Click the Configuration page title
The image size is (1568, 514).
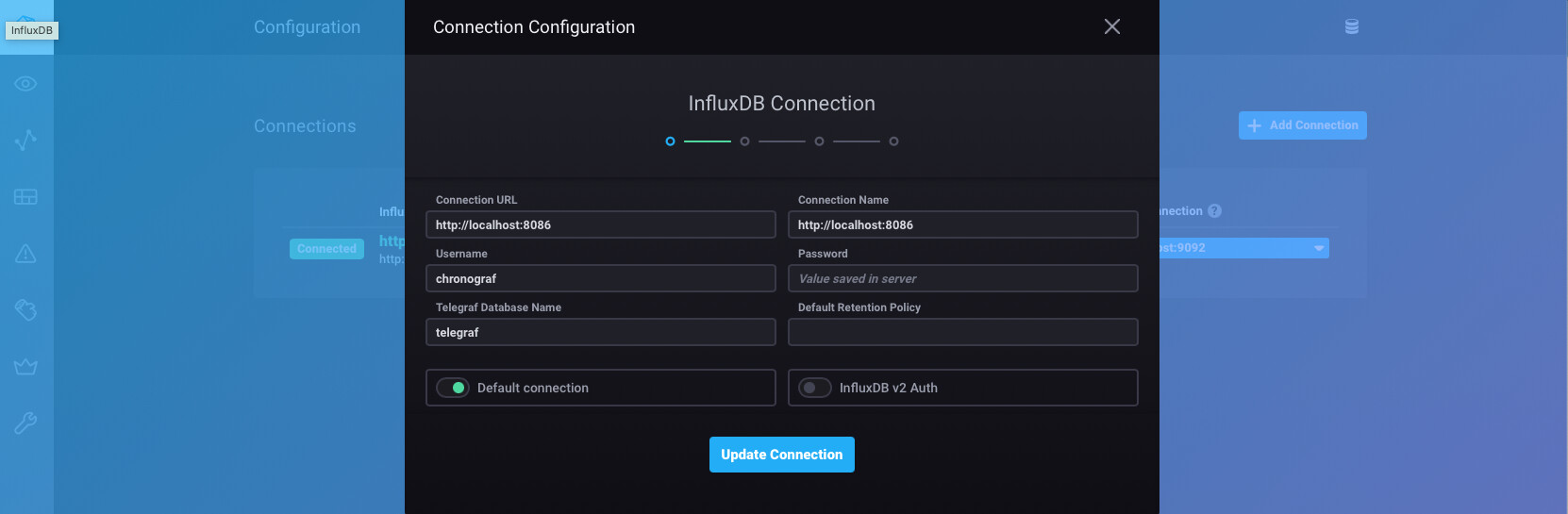pyautogui.click(x=307, y=27)
